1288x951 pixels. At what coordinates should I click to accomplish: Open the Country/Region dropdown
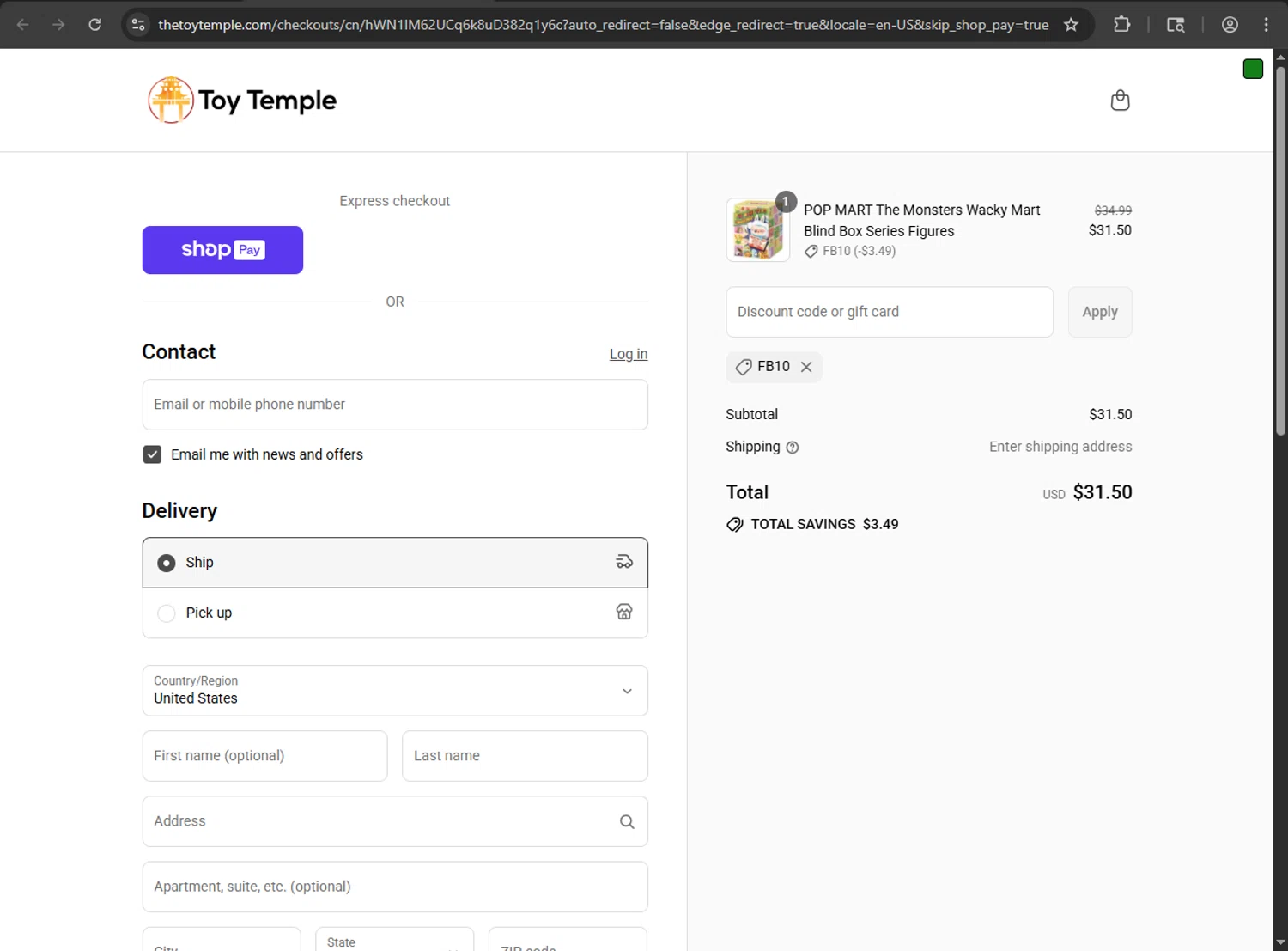pyautogui.click(x=395, y=690)
